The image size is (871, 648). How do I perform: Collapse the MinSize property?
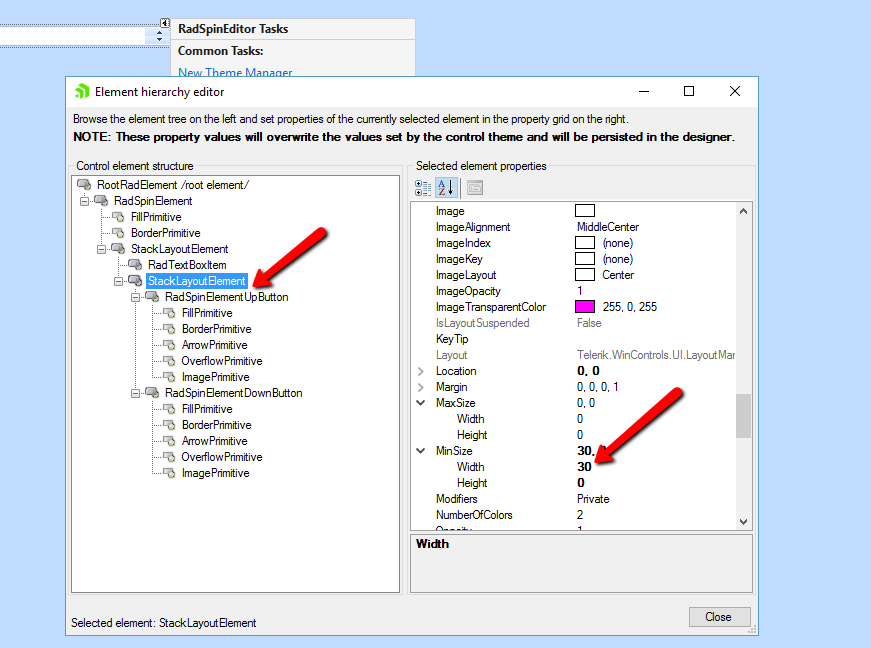(421, 451)
